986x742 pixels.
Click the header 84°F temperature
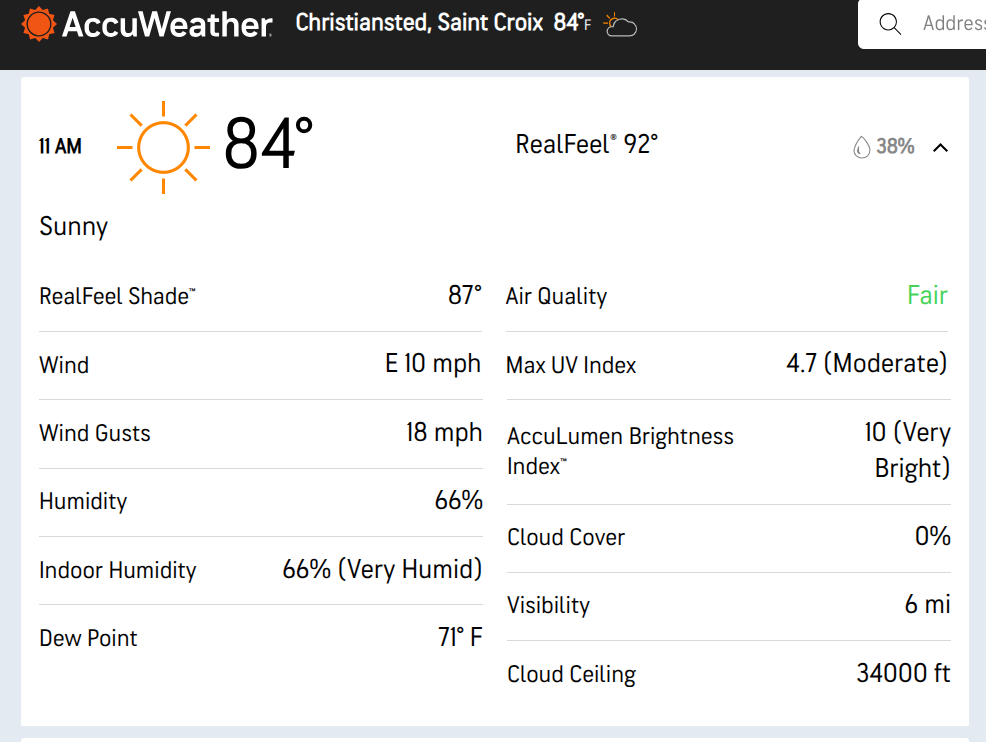coord(572,23)
